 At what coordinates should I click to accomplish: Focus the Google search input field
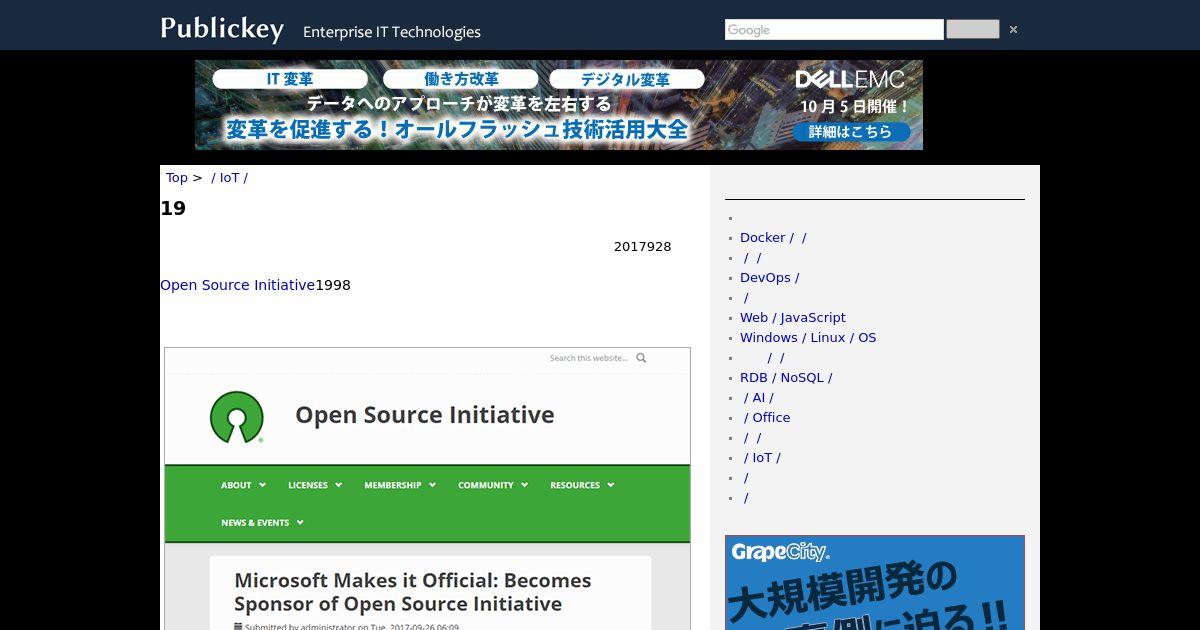[x=834, y=30]
